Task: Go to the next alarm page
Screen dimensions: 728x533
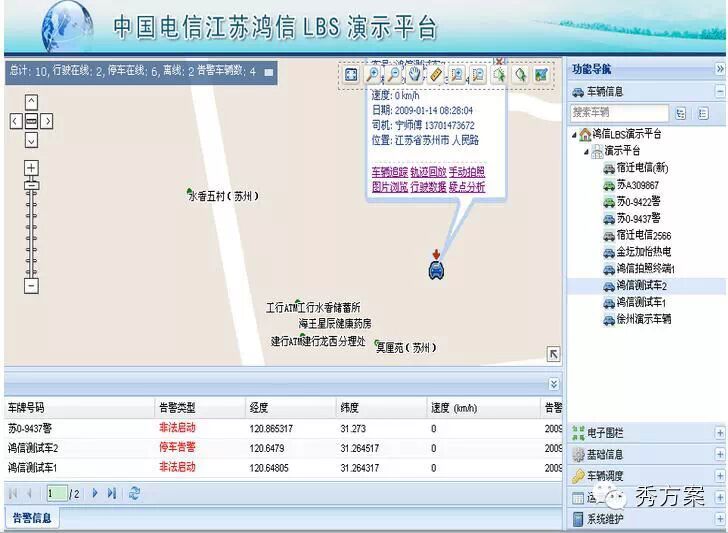Action: point(95,493)
